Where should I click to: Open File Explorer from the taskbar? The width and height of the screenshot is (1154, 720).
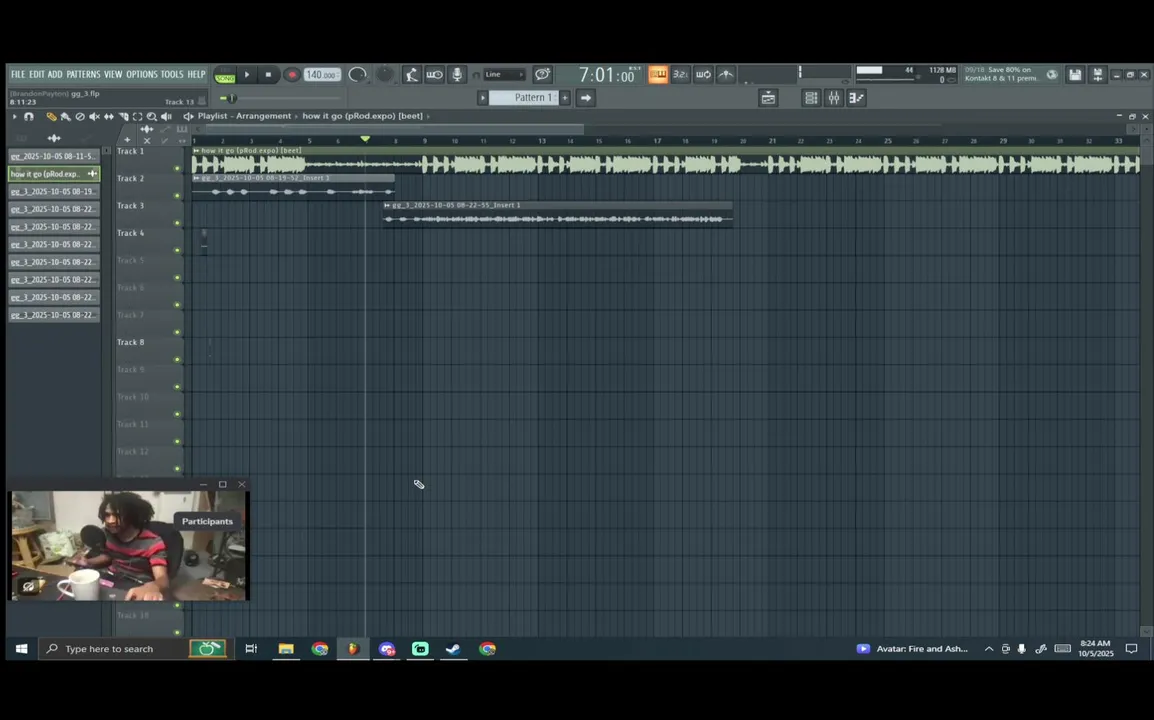[286, 649]
